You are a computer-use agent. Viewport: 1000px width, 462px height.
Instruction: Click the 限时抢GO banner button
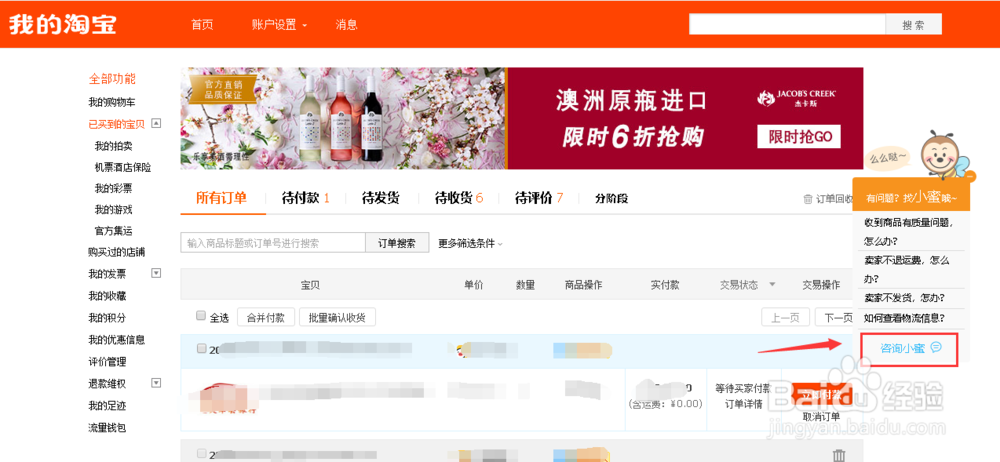[798, 137]
